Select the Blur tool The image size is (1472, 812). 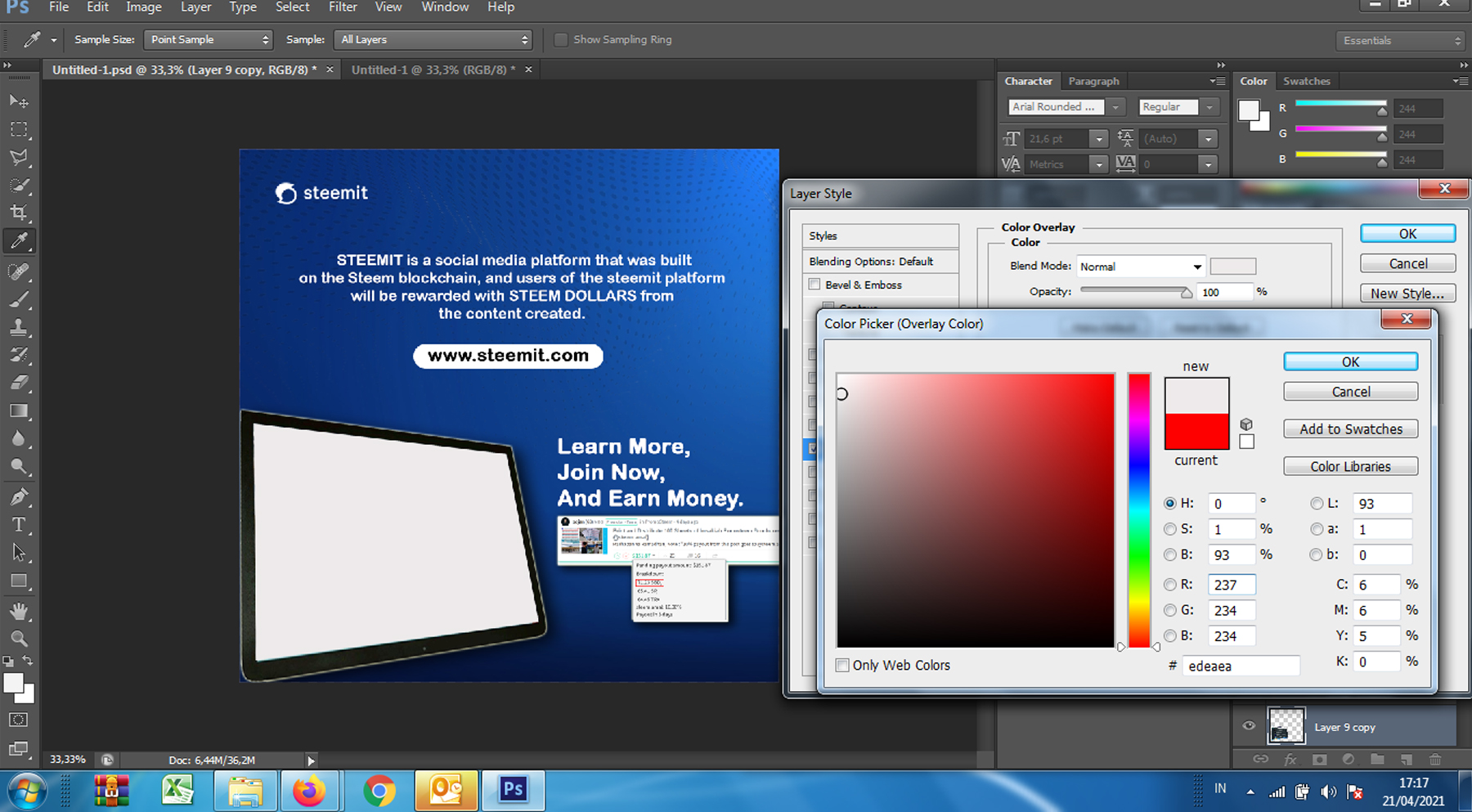19,439
